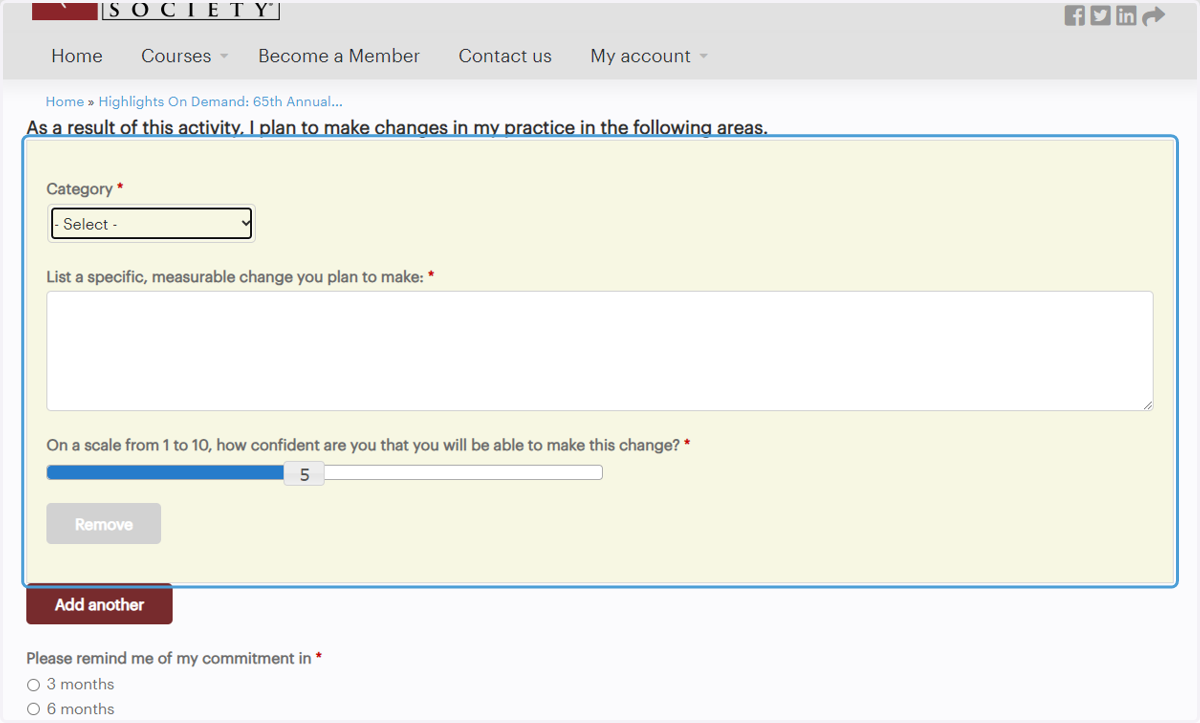Open the Category select dropdown
The image size is (1200, 723).
point(152,224)
